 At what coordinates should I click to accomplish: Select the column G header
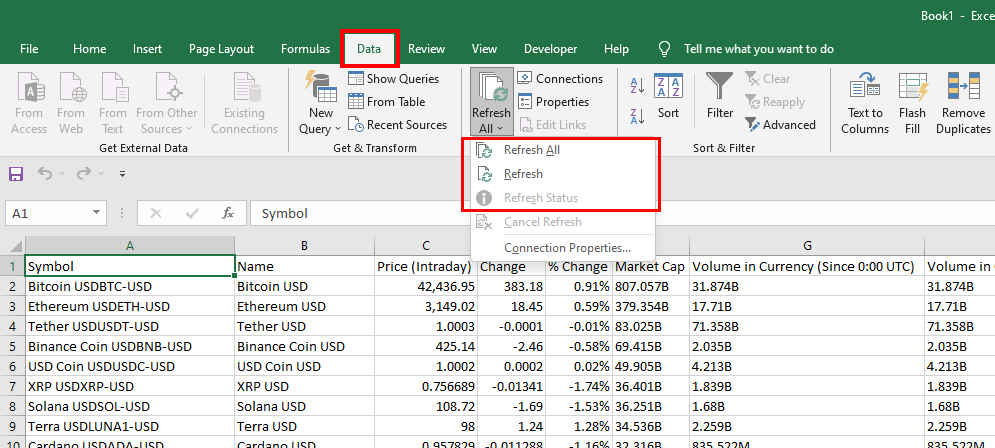pyautogui.click(x=807, y=246)
